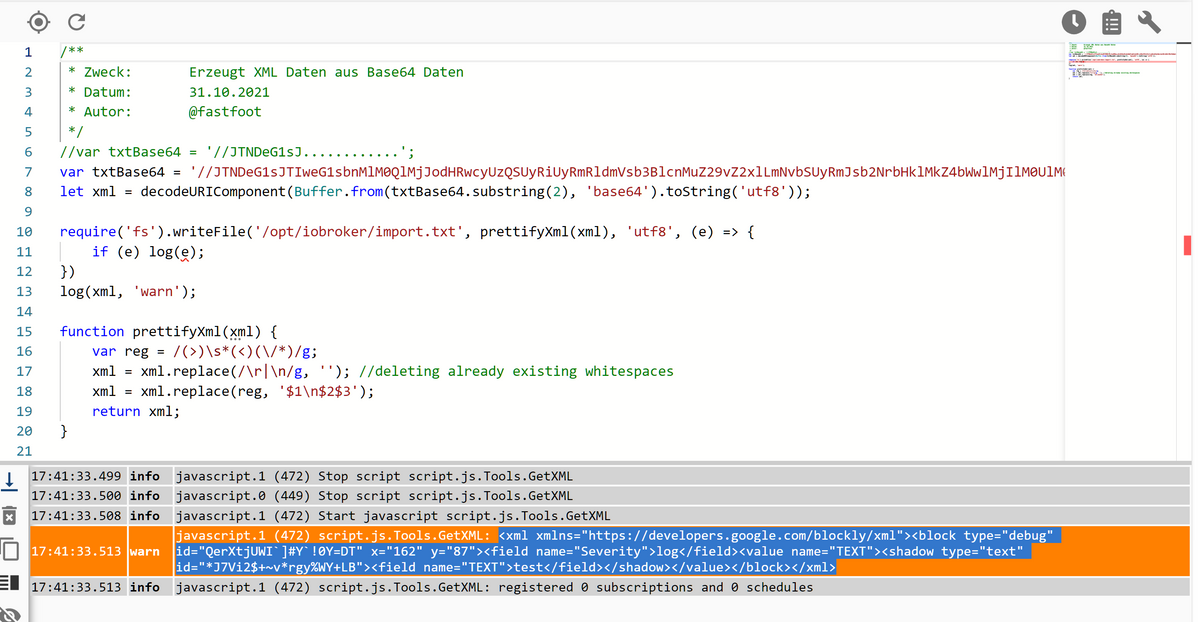
Task: Open the wrench settings tool
Action: [1148, 21]
